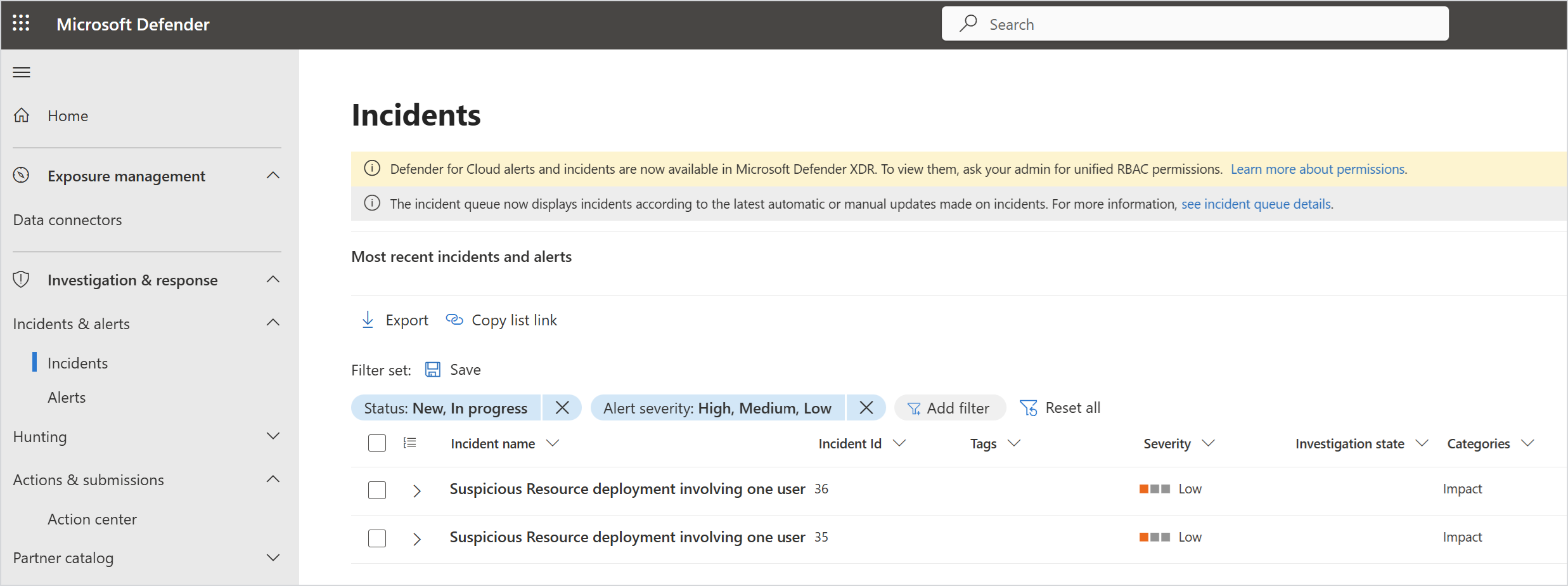Select all incidents with the header checkbox

[x=377, y=443]
